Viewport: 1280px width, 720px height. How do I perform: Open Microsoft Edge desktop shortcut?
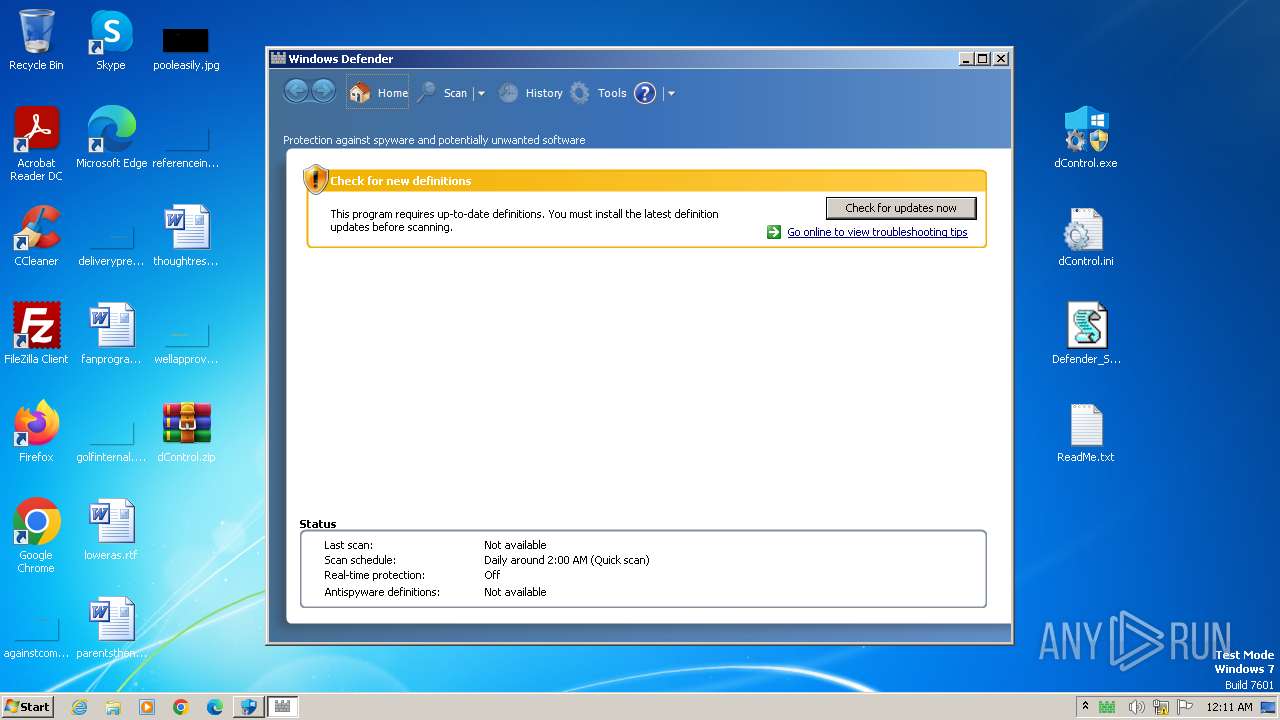click(x=111, y=138)
